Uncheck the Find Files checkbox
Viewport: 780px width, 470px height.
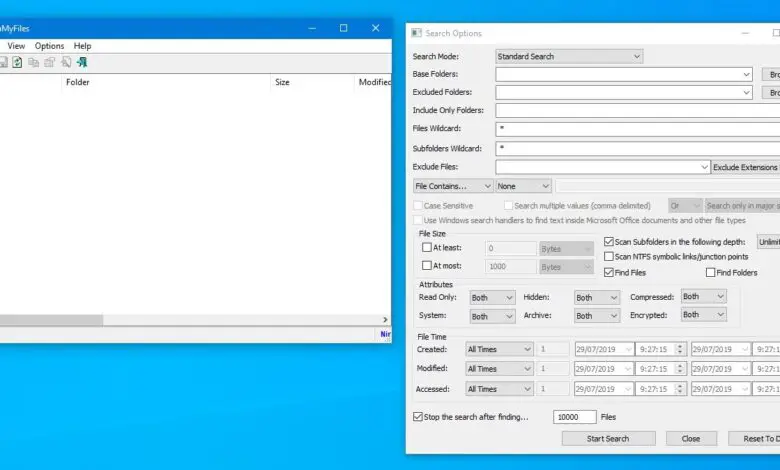click(608, 273)
